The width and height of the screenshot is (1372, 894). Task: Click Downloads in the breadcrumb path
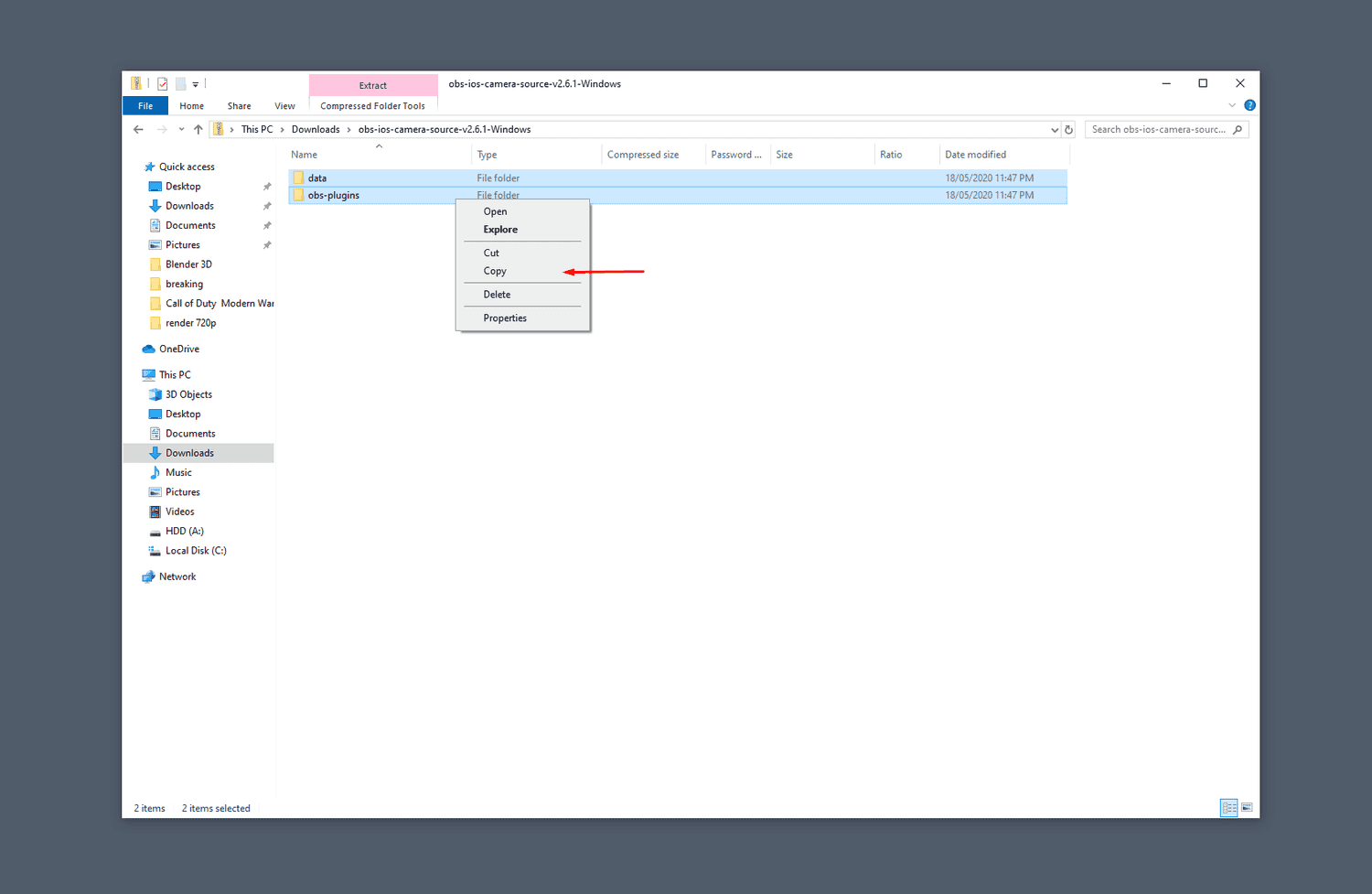316,130
